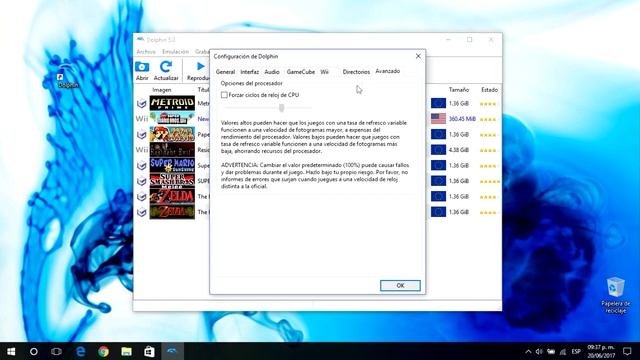The width and height of the screenshot is (640, 360).
Task: Adjust the CPU clock override slider handle
Action: point(282,108)
